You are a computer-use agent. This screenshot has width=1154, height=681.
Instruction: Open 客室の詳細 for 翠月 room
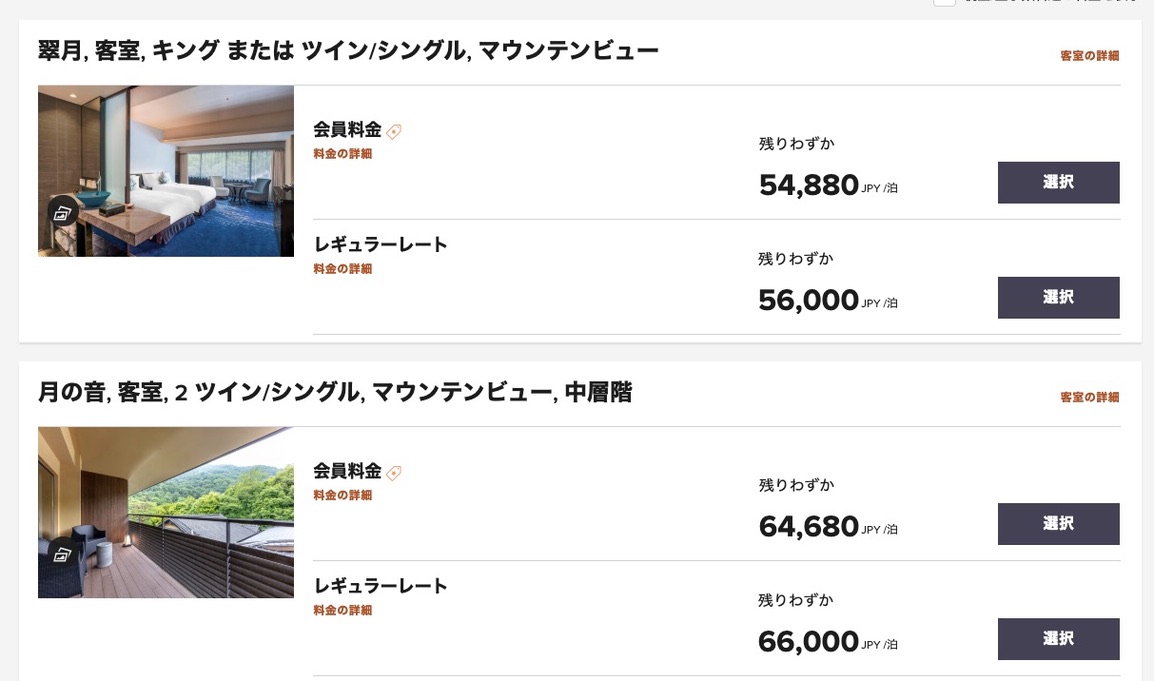pyautogui.click(x=1089, y=56)
